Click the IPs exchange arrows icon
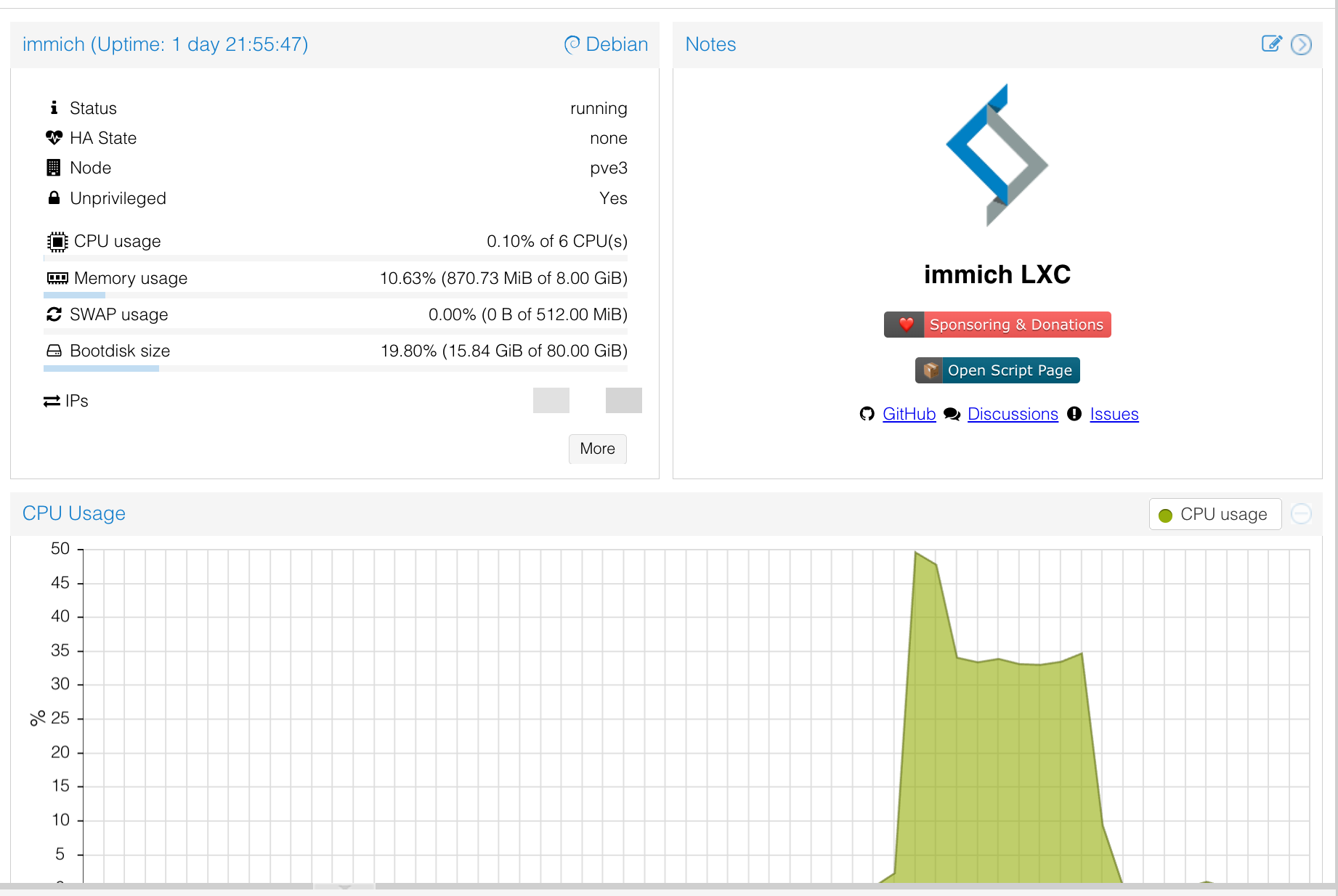Screen dimensions: 1338x896 pos(52,401)
